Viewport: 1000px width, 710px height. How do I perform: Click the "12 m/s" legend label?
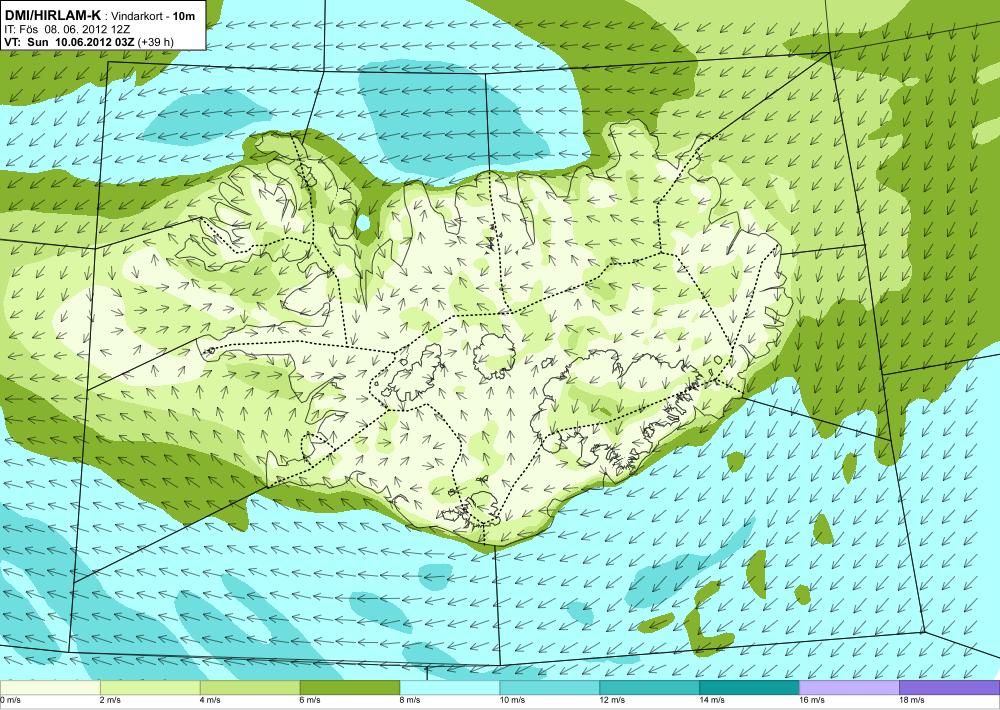click(612, 700)
